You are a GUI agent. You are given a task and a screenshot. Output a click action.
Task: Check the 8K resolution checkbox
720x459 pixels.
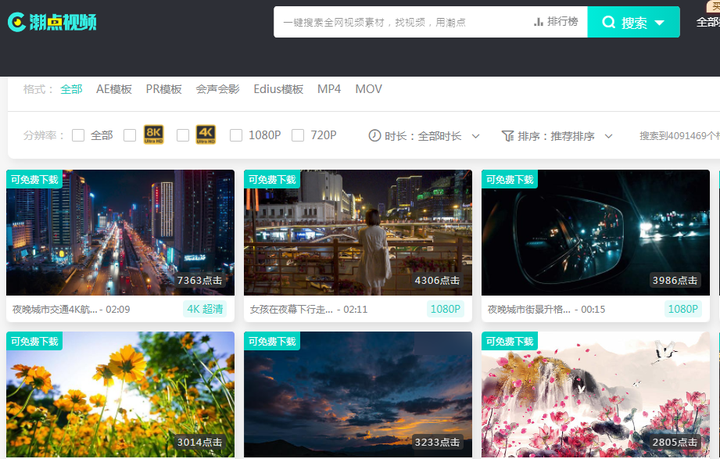pyautogui.click(x=129, y=135)
